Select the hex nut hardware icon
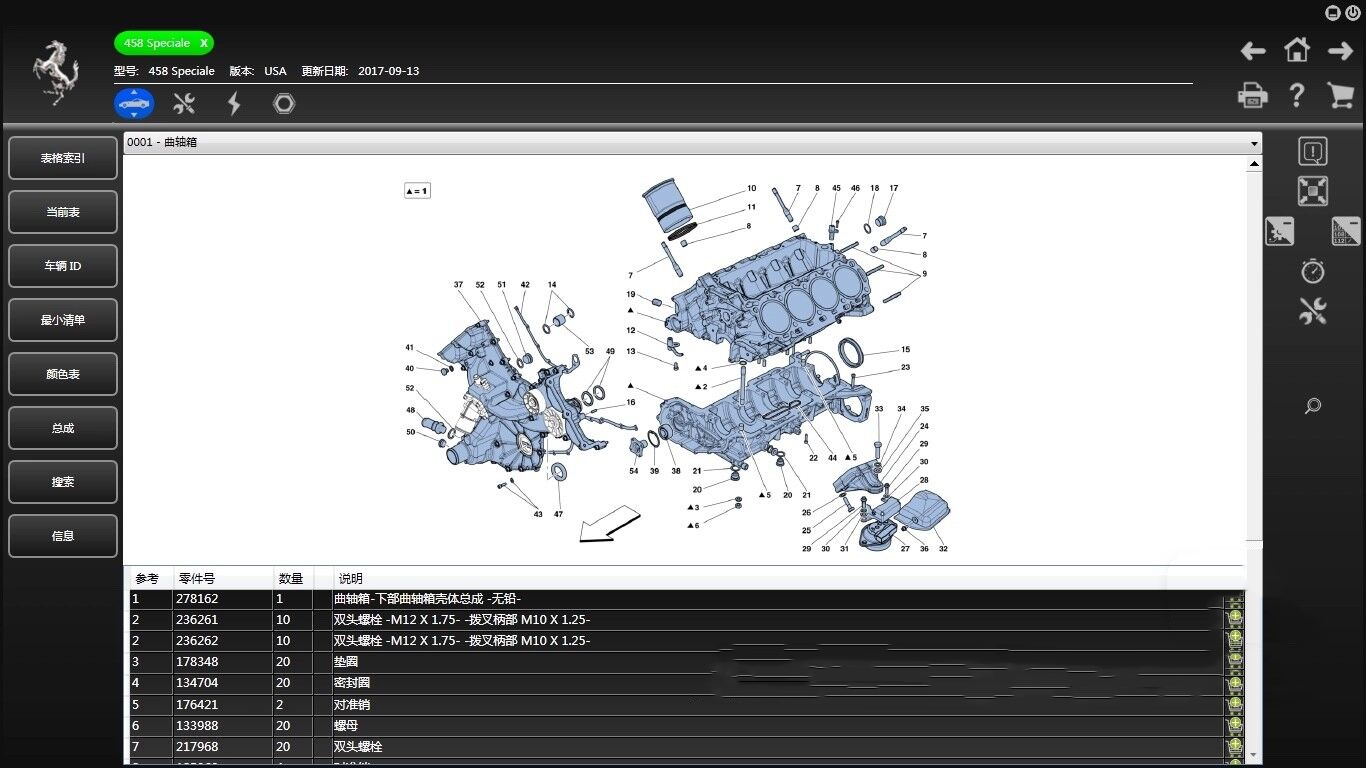Screen dimensions: 1366x768 point(284,103)
